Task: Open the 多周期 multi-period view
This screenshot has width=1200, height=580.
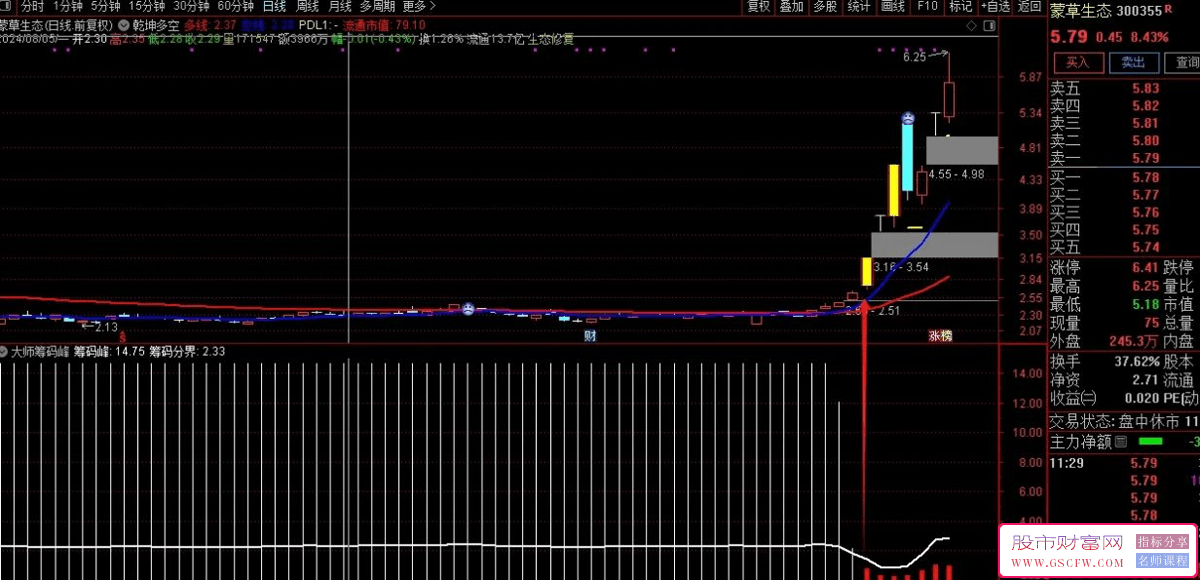Action: coord(378,6)
